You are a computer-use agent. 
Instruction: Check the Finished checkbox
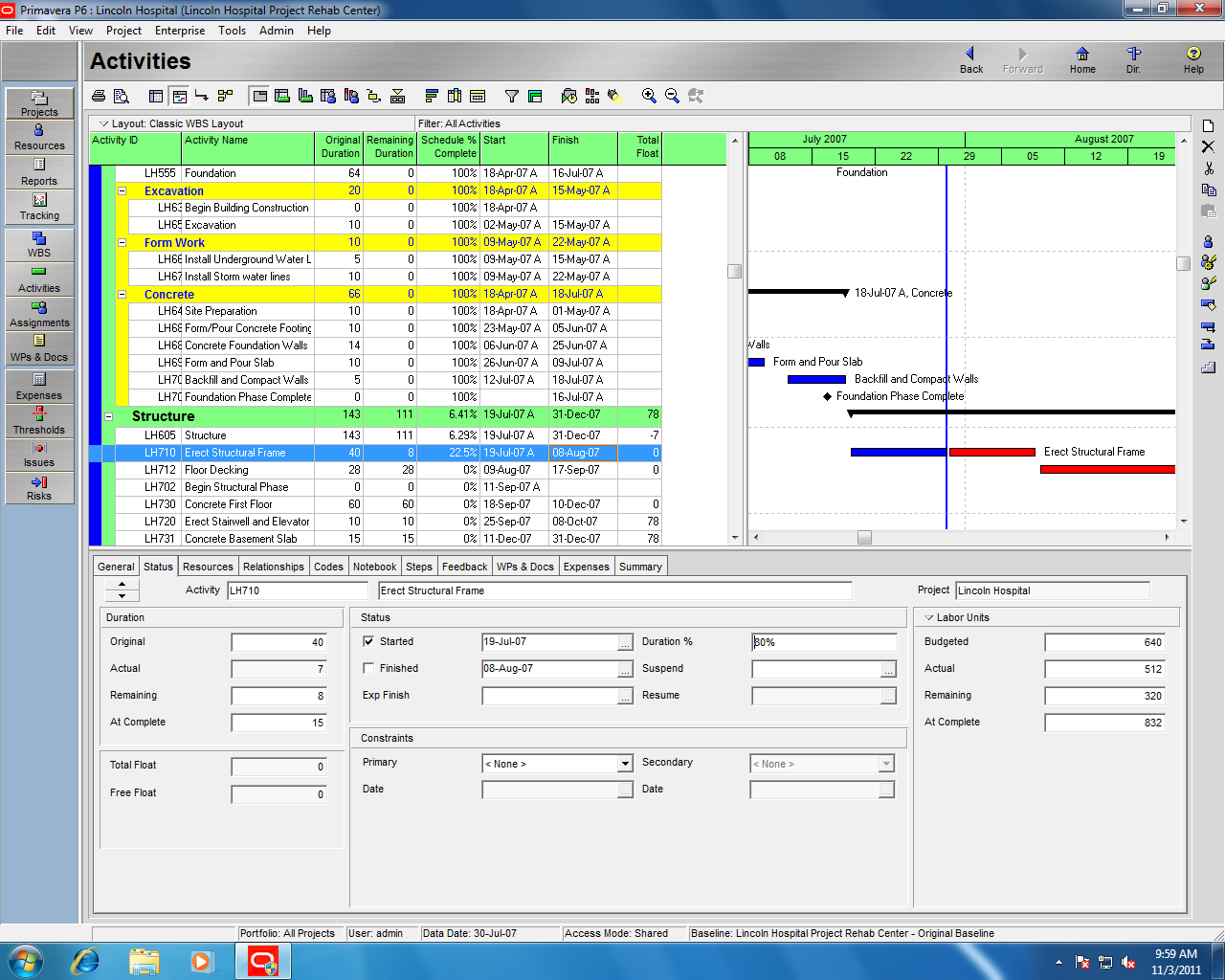click(368, 668)
